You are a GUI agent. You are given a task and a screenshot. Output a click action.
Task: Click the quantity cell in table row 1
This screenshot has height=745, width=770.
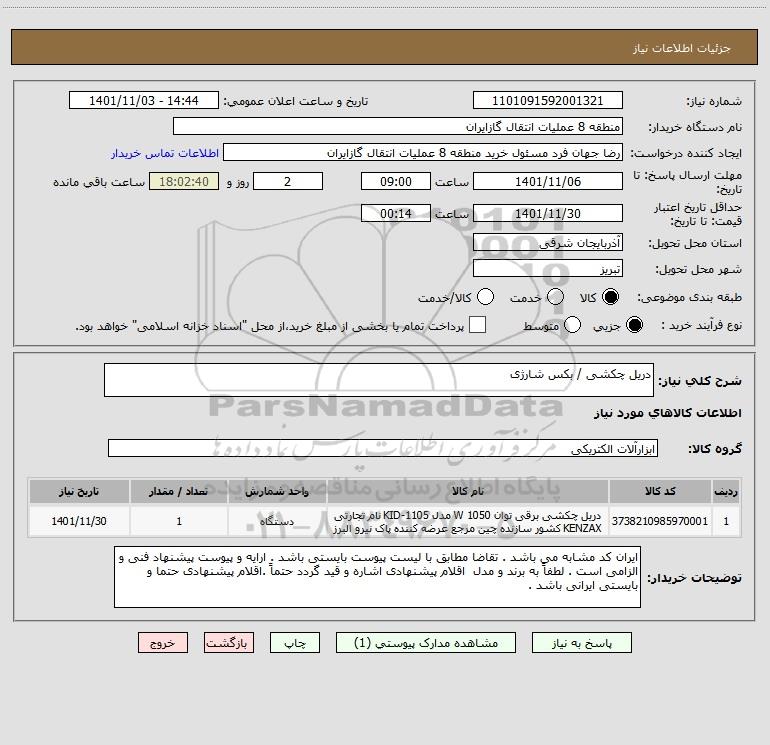[179, 521]
